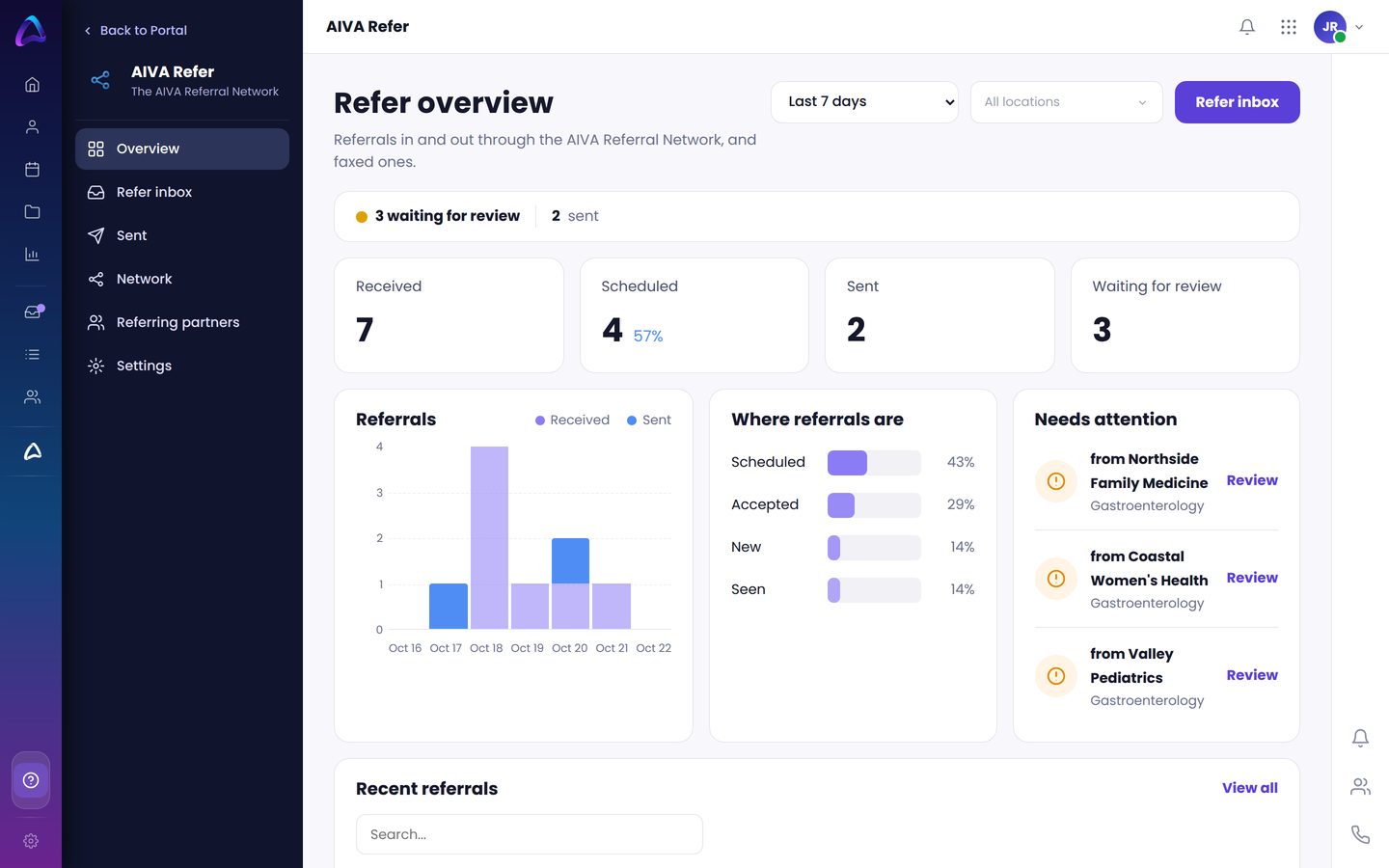Open the Last 7 days date range dropdown

[x=864, y=102]
